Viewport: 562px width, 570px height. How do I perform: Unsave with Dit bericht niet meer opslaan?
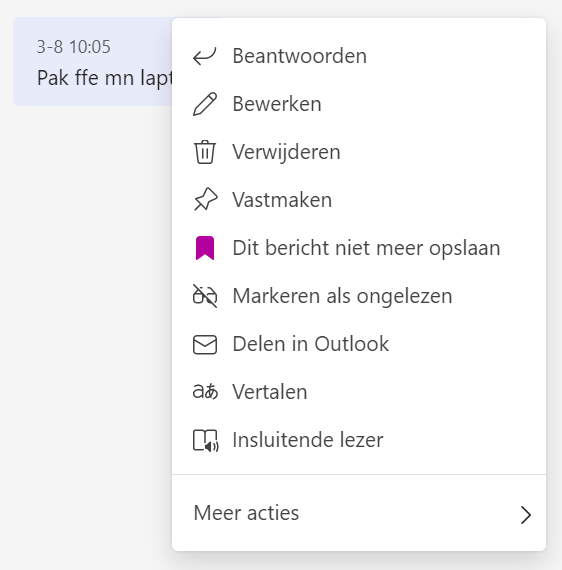(359, 248)
